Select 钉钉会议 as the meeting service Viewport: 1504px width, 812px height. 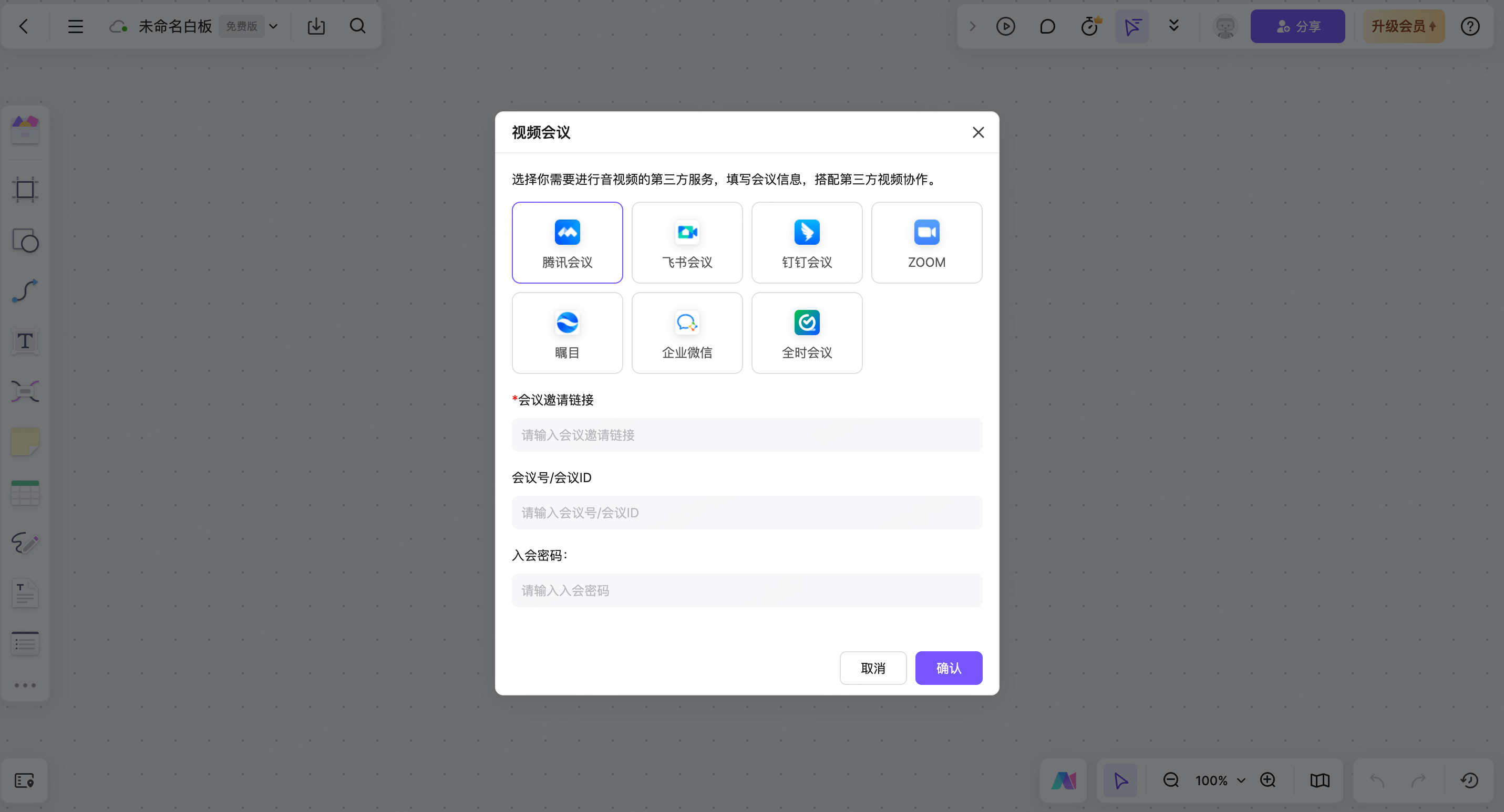pos(806,242)
